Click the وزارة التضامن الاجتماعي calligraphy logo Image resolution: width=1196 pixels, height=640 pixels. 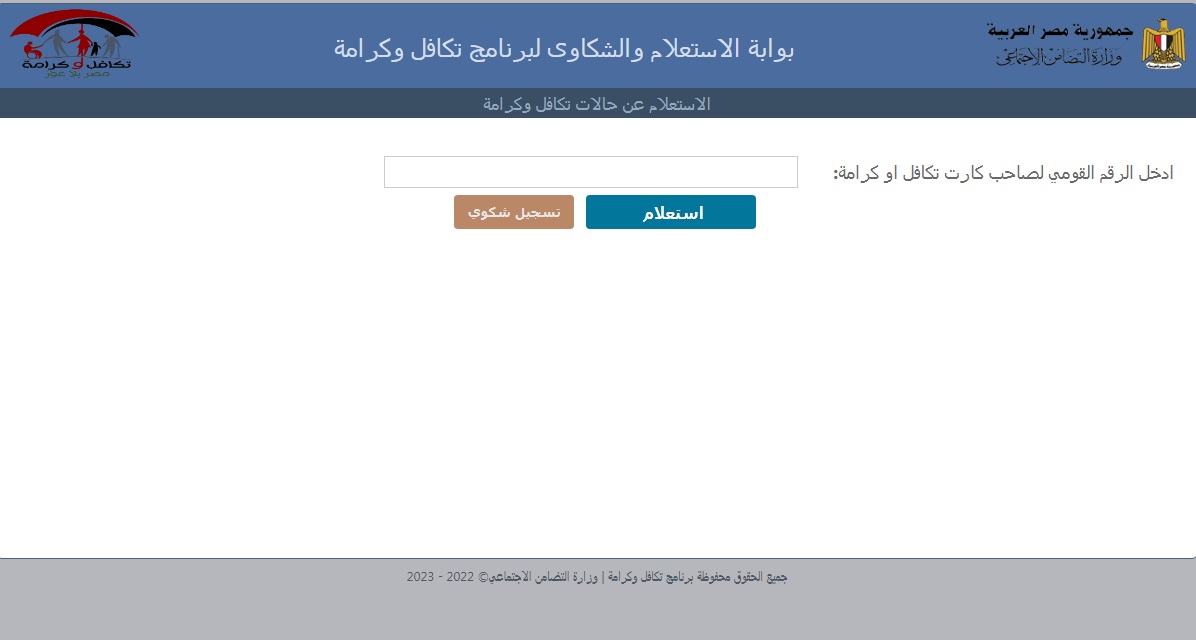[1059, 56]
